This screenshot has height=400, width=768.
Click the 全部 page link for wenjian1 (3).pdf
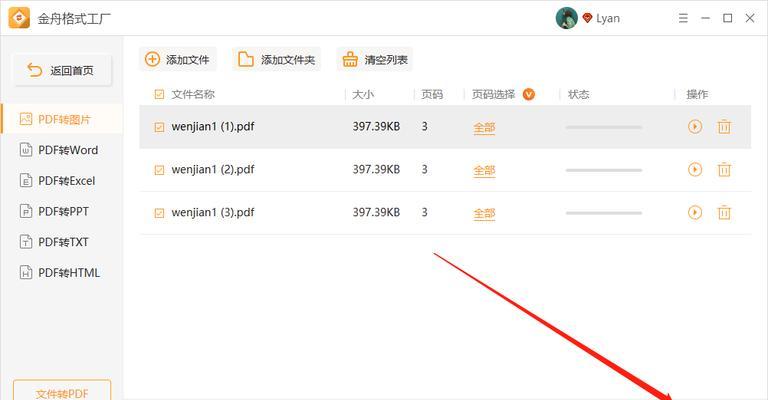(x=484, y=213)
